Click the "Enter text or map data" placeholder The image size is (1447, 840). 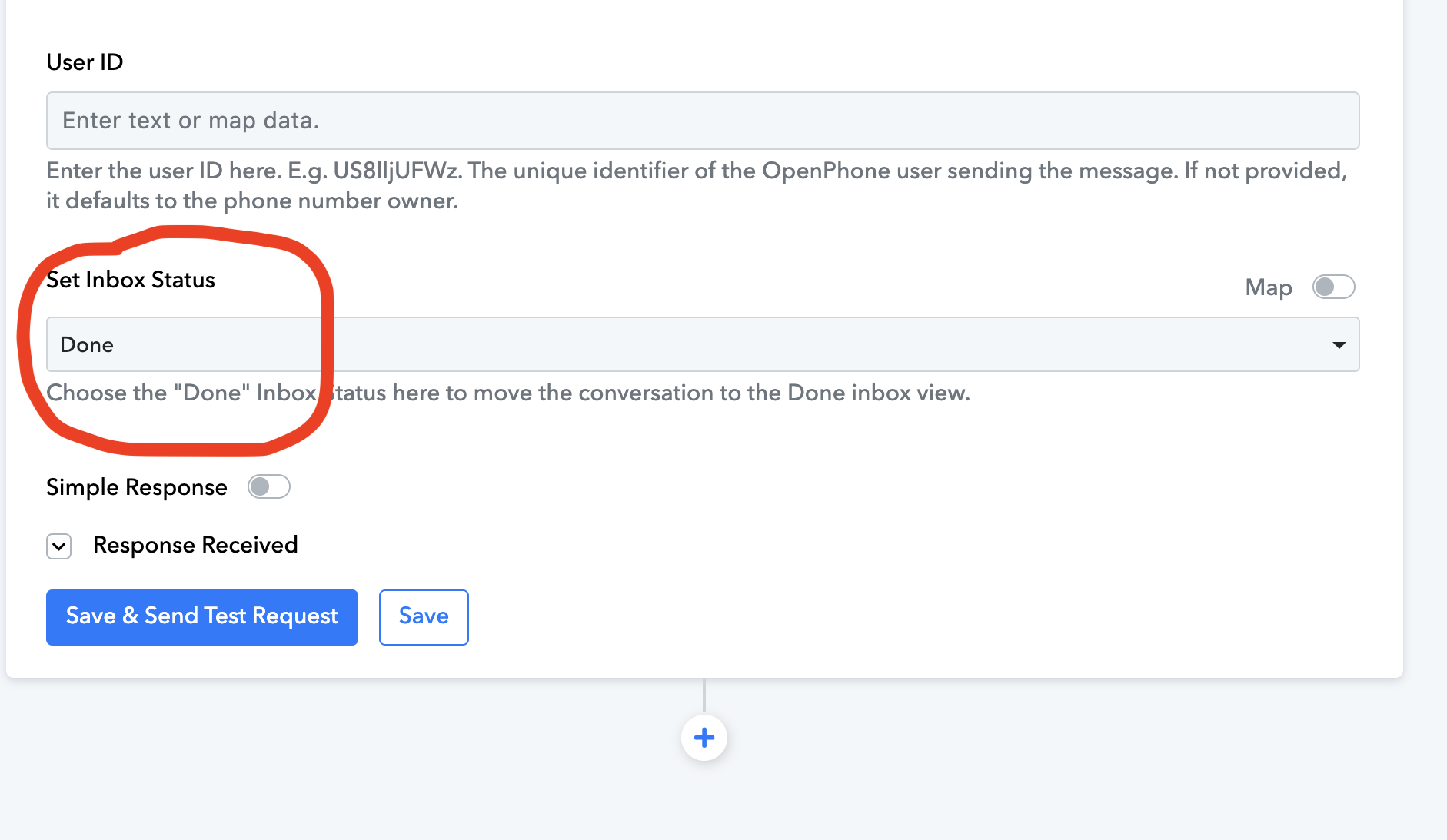[191, 121]
